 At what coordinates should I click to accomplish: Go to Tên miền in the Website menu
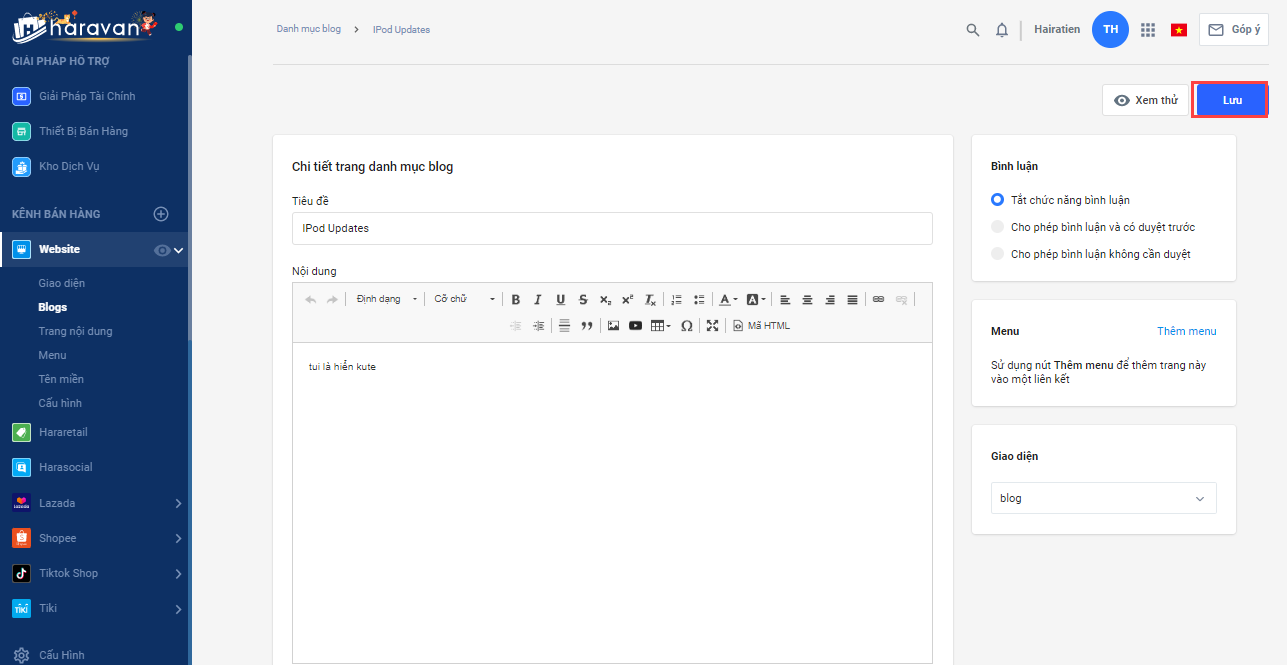click(61, 379)
